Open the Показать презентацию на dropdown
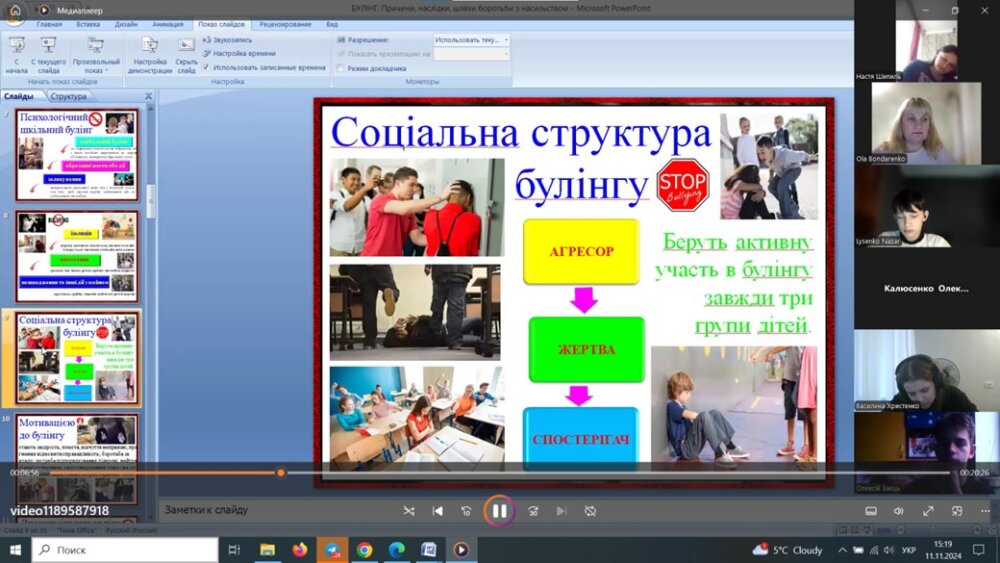 coord(471,54)
